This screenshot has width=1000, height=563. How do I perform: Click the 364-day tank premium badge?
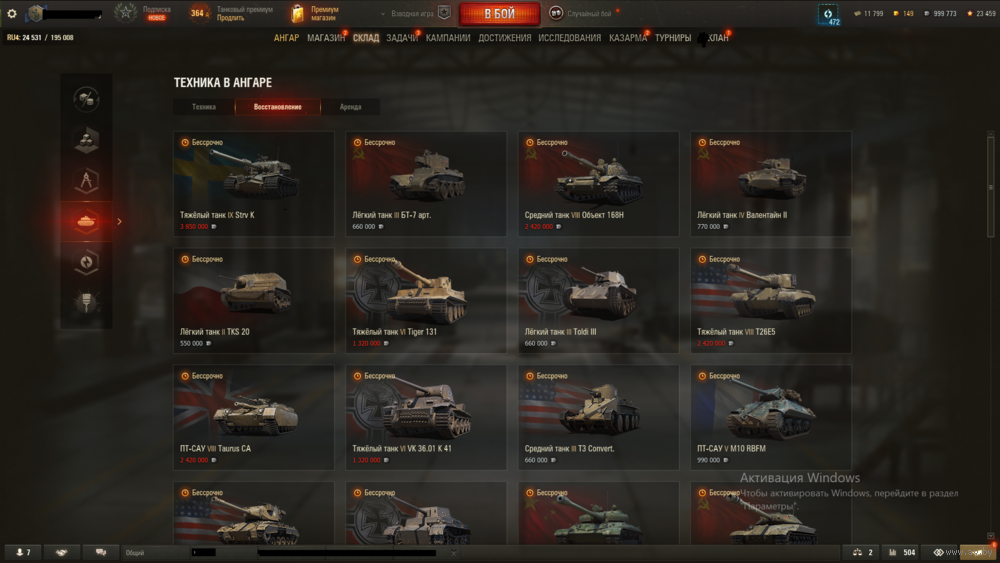coord(199,13)
